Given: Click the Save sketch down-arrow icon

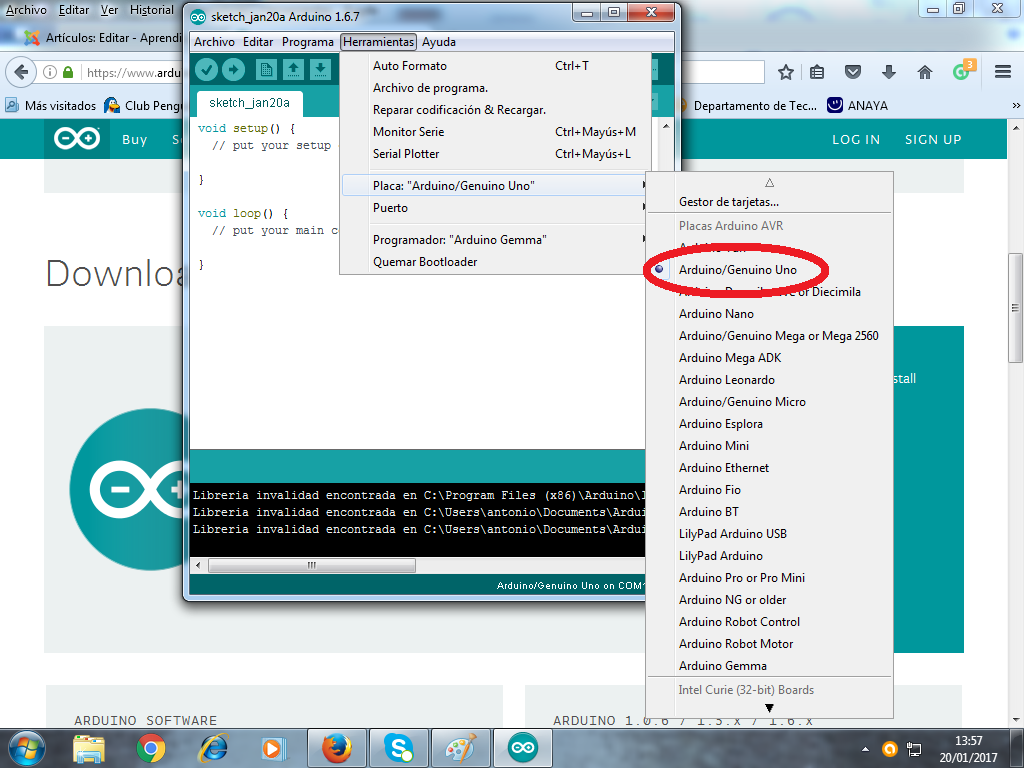Looking at the screenshot, I should (x=320, y=69).
